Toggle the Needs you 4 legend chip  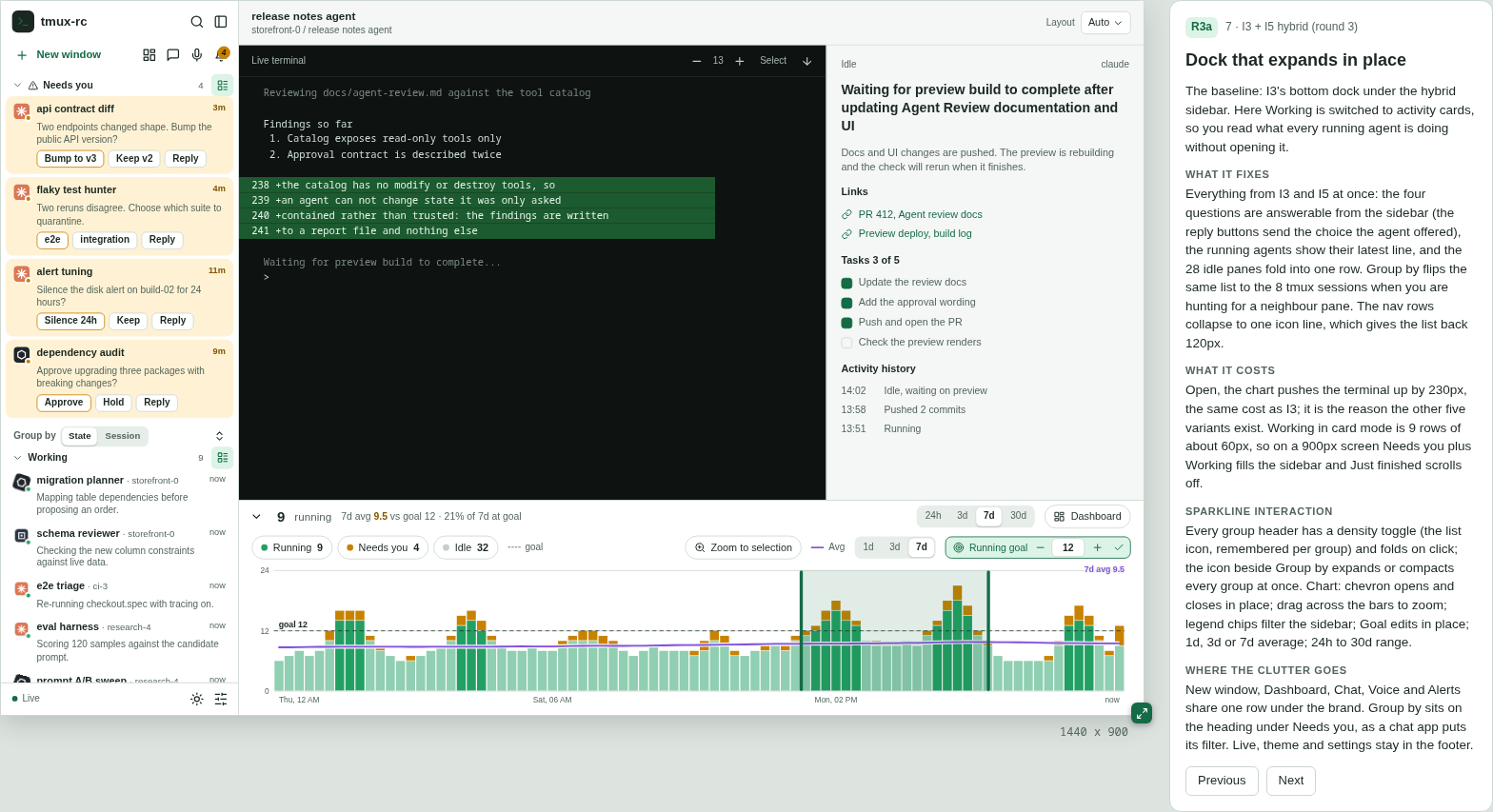[x=383, y=547]
